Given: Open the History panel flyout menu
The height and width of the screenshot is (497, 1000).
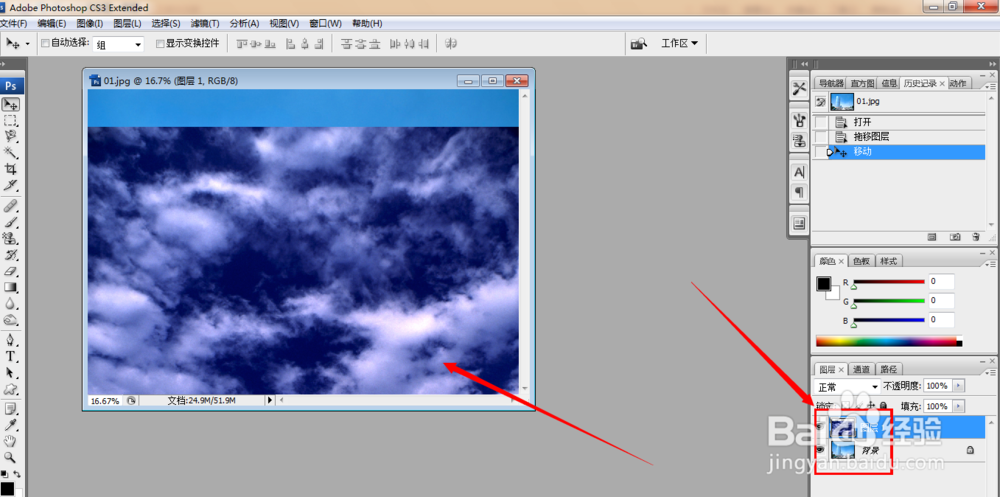Looking at the screenshot, I should click(990, 85).
